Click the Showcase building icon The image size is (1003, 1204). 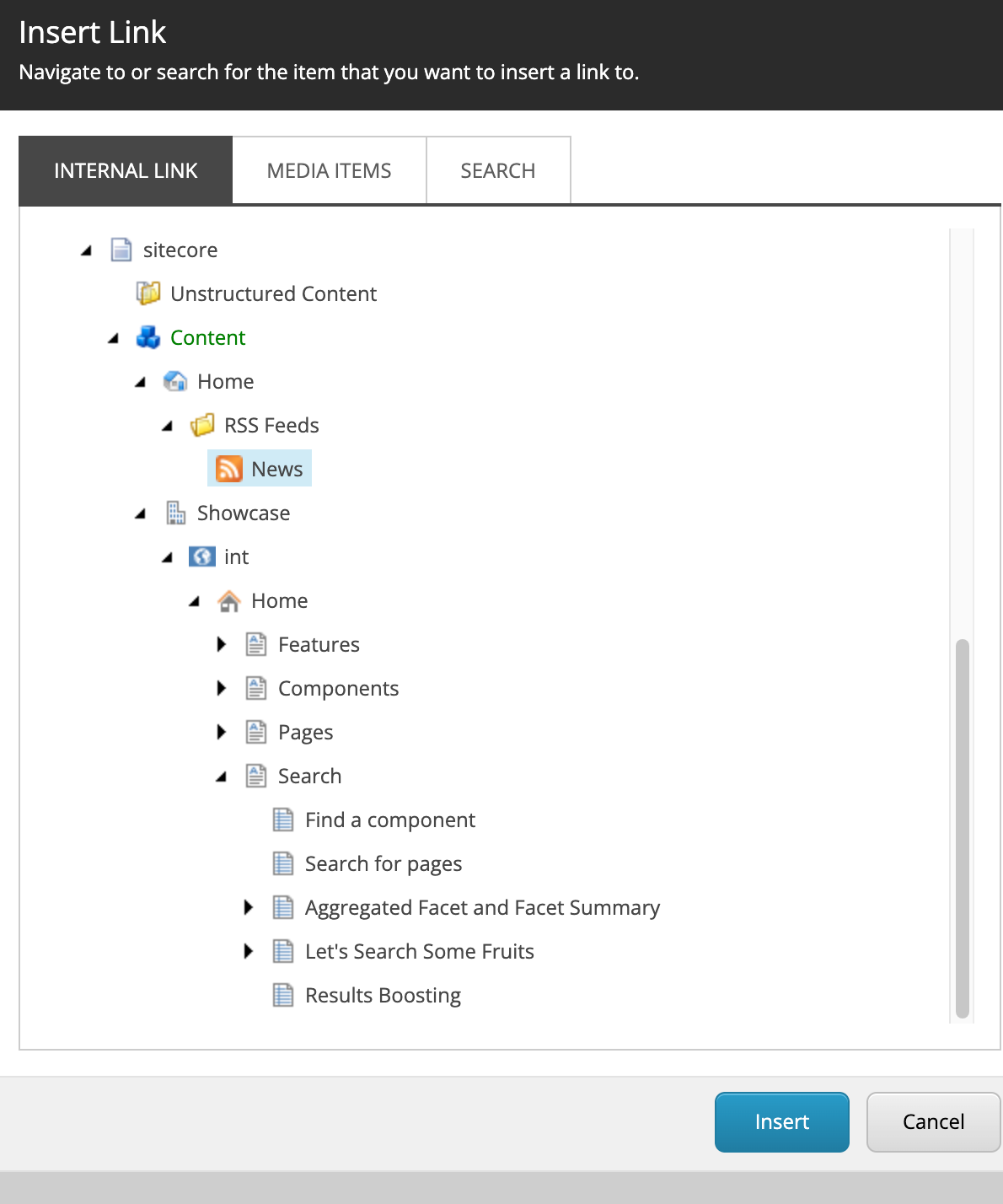tap(176, 513)
